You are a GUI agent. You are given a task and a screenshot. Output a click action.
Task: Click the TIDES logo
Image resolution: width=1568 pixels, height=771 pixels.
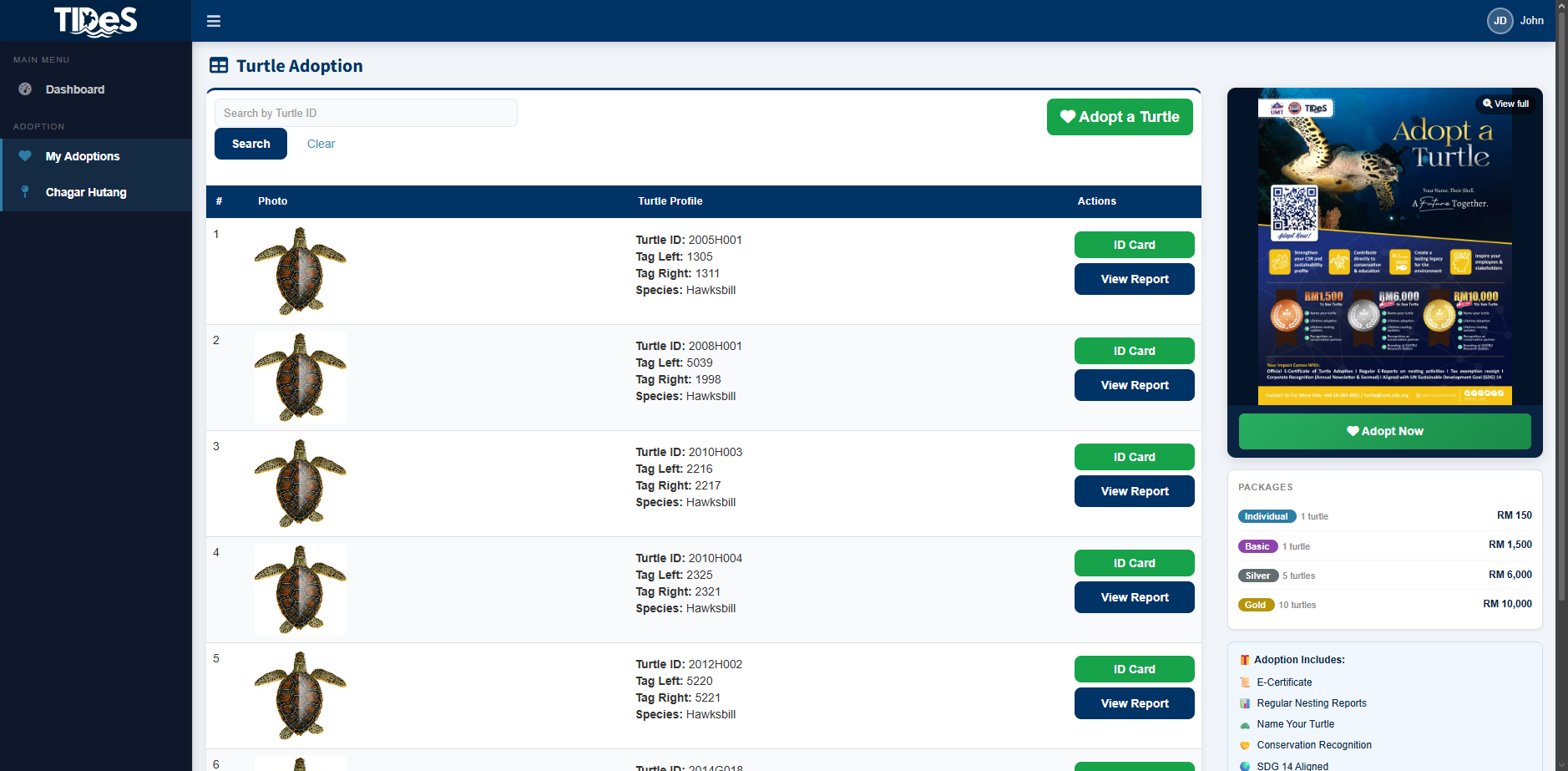tap(96, 21)
